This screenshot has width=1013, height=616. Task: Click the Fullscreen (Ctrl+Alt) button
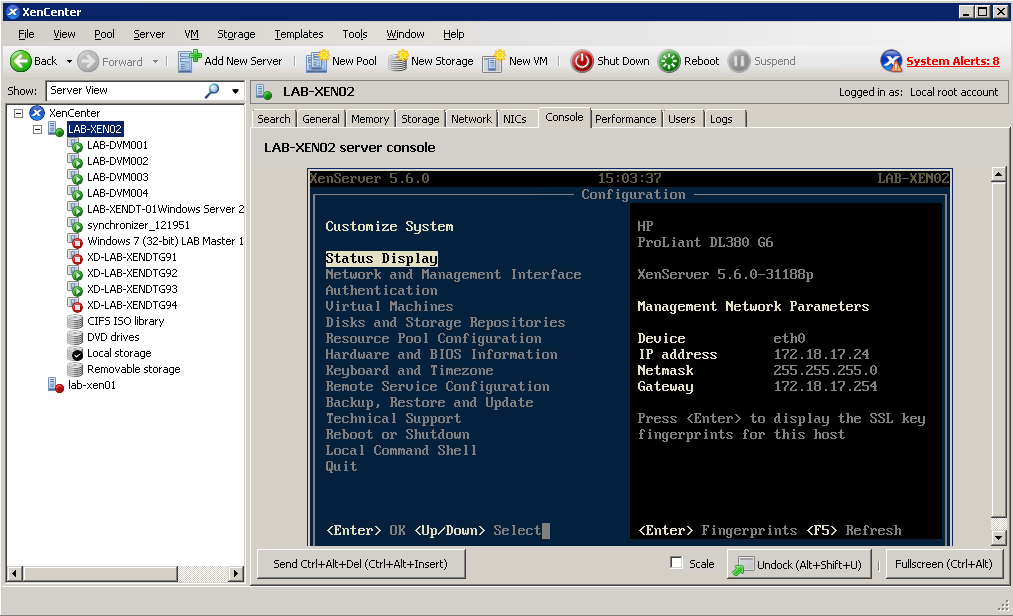(944, 563)
